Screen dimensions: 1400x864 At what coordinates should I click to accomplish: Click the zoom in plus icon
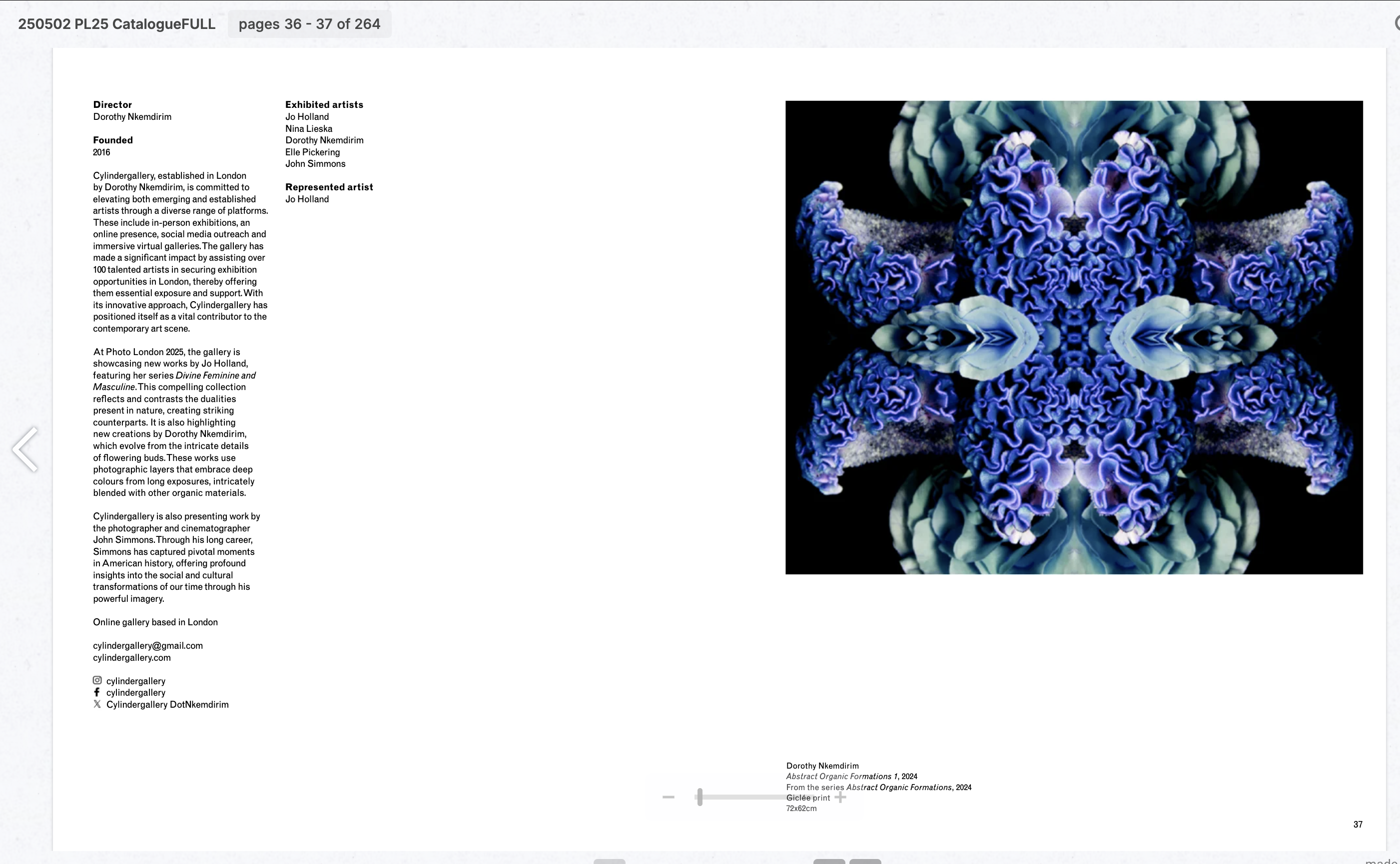click(x=840, y=797)
